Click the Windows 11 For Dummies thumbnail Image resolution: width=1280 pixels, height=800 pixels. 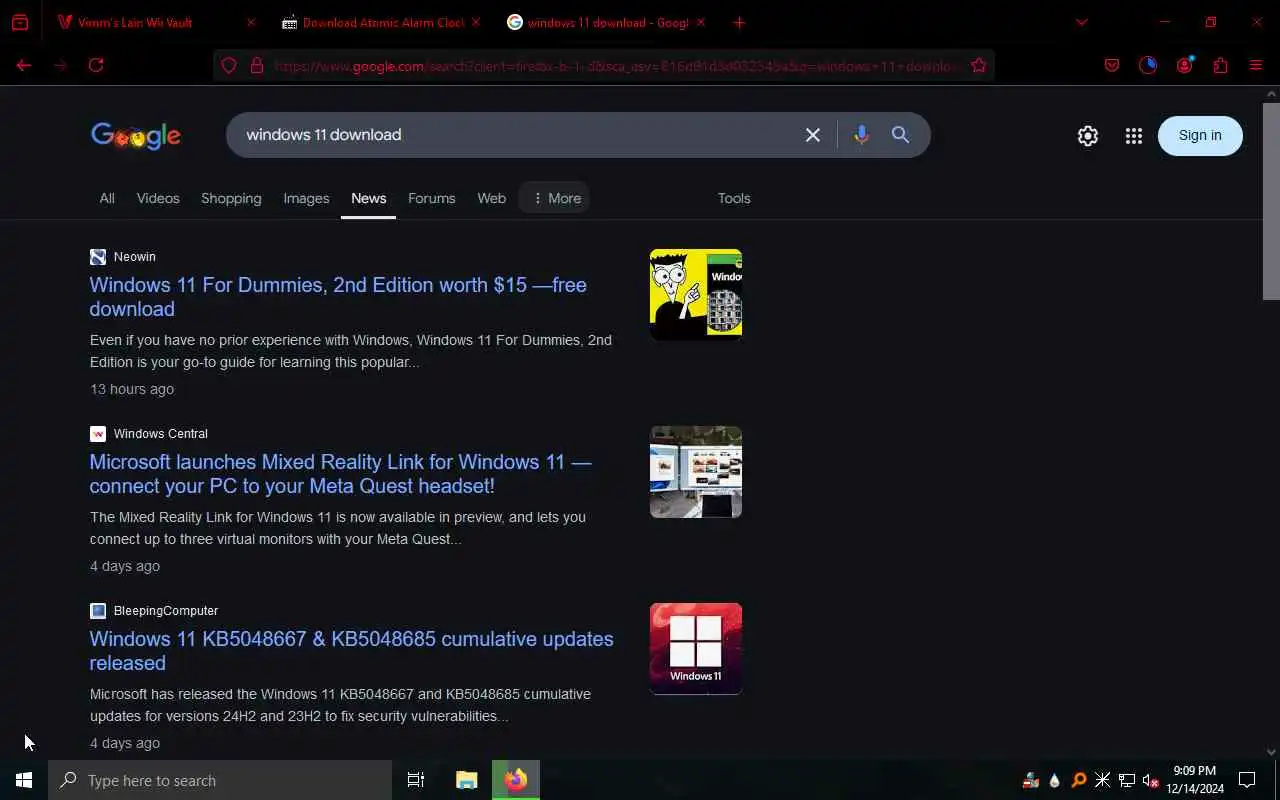pos(696,295)
